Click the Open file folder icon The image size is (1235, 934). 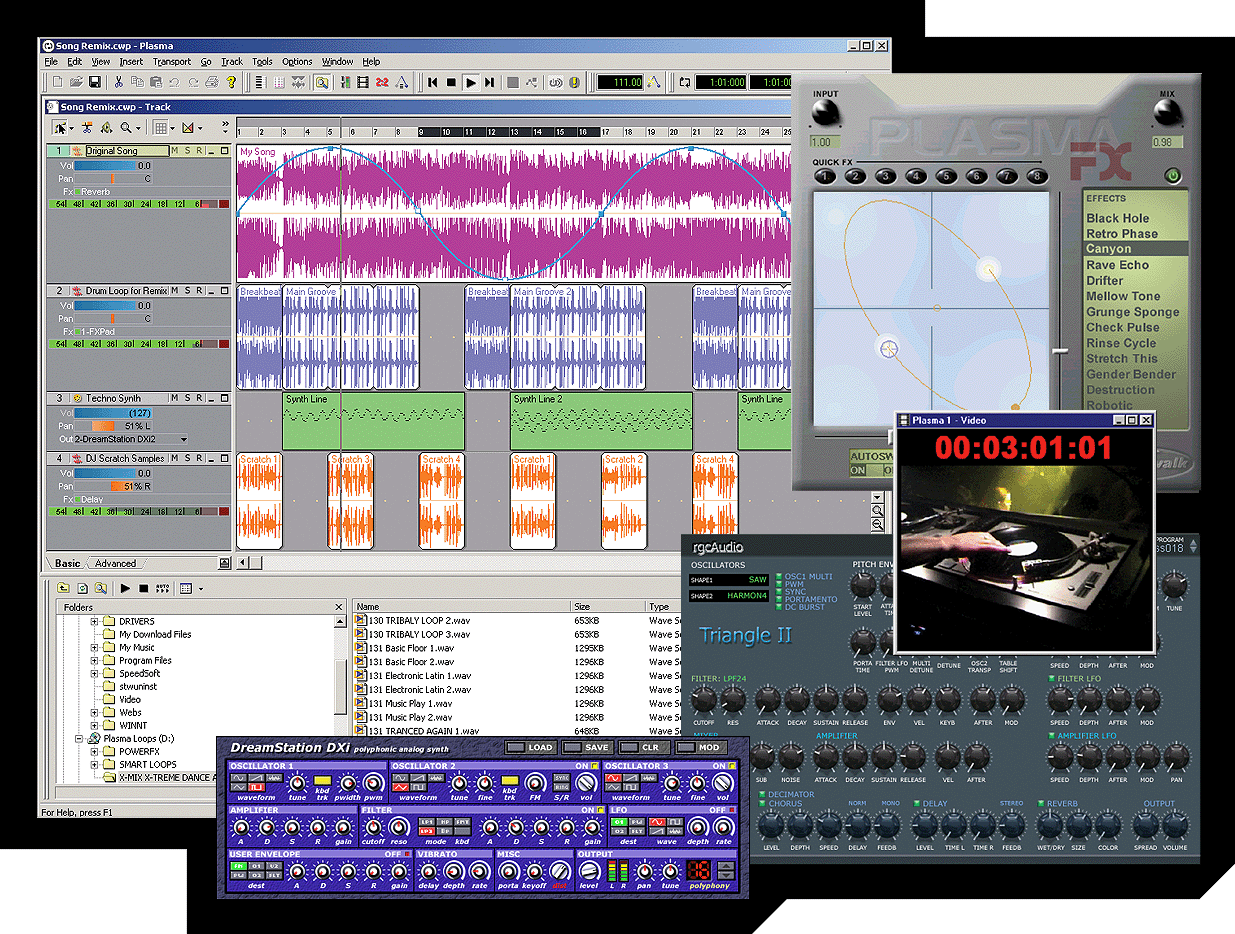click(77, 83)
